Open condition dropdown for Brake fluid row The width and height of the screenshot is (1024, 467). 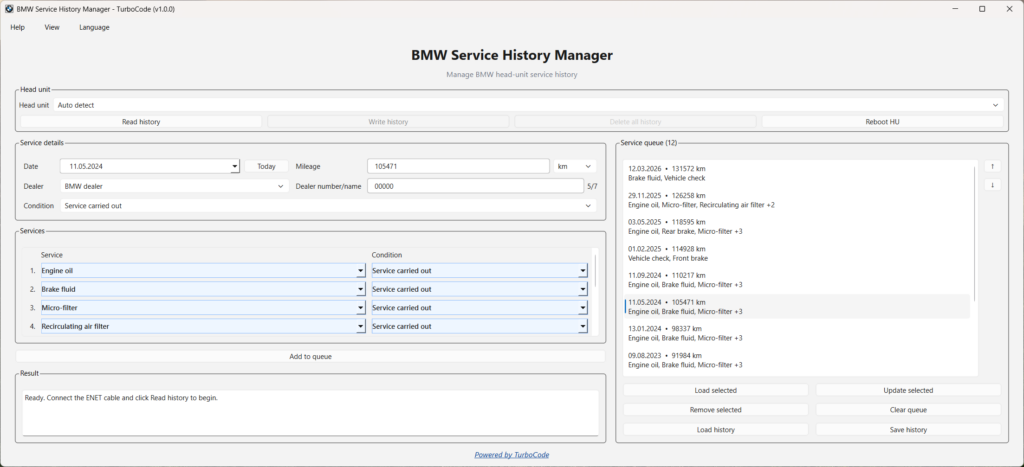pyautogui.click(x=583, y=289)
